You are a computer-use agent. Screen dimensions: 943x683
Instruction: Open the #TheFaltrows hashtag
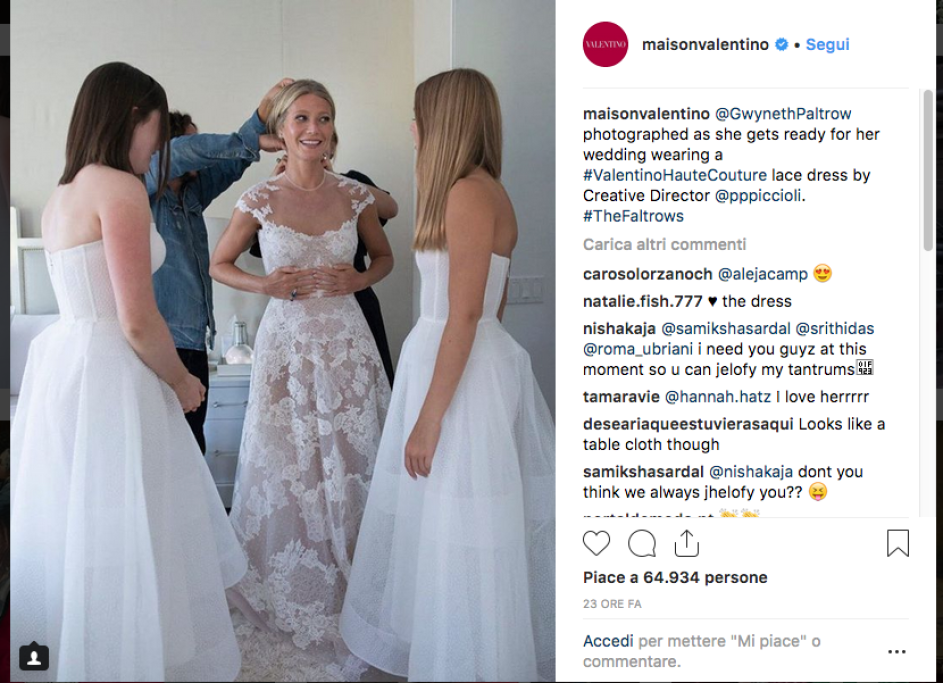[x=633, y=216]
